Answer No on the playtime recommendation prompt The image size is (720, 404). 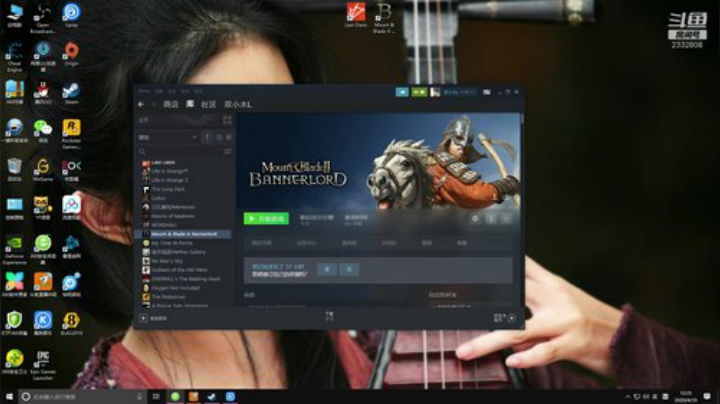click(349, 269)
